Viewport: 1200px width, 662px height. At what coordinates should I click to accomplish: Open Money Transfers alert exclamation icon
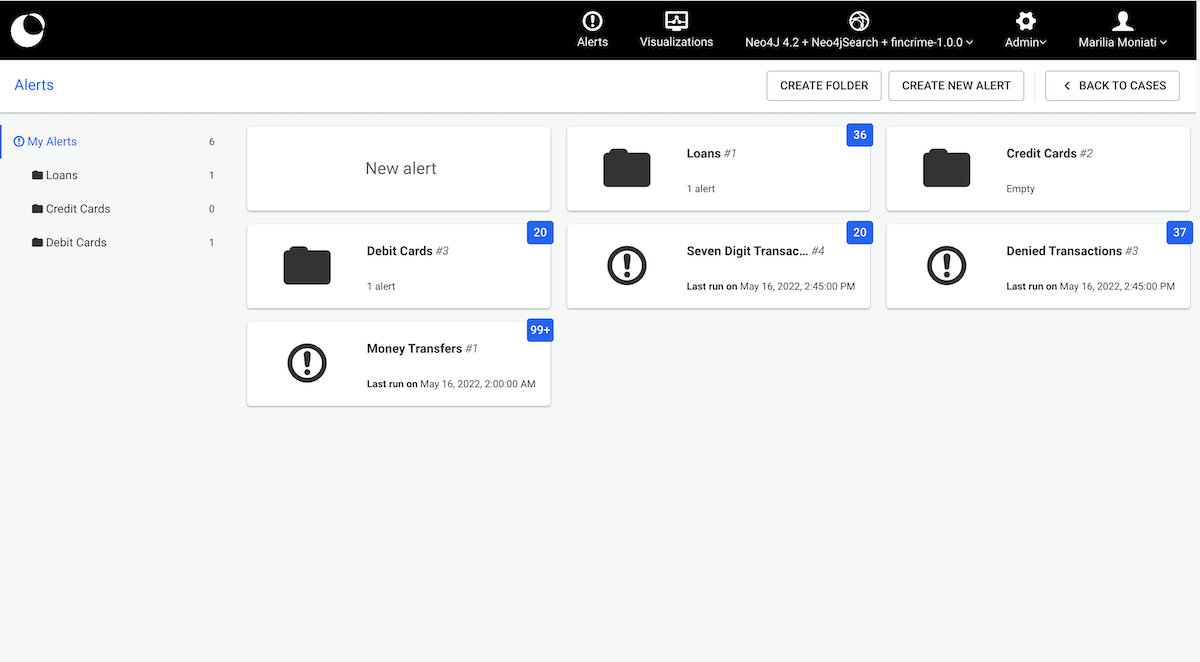click(307, 363)
